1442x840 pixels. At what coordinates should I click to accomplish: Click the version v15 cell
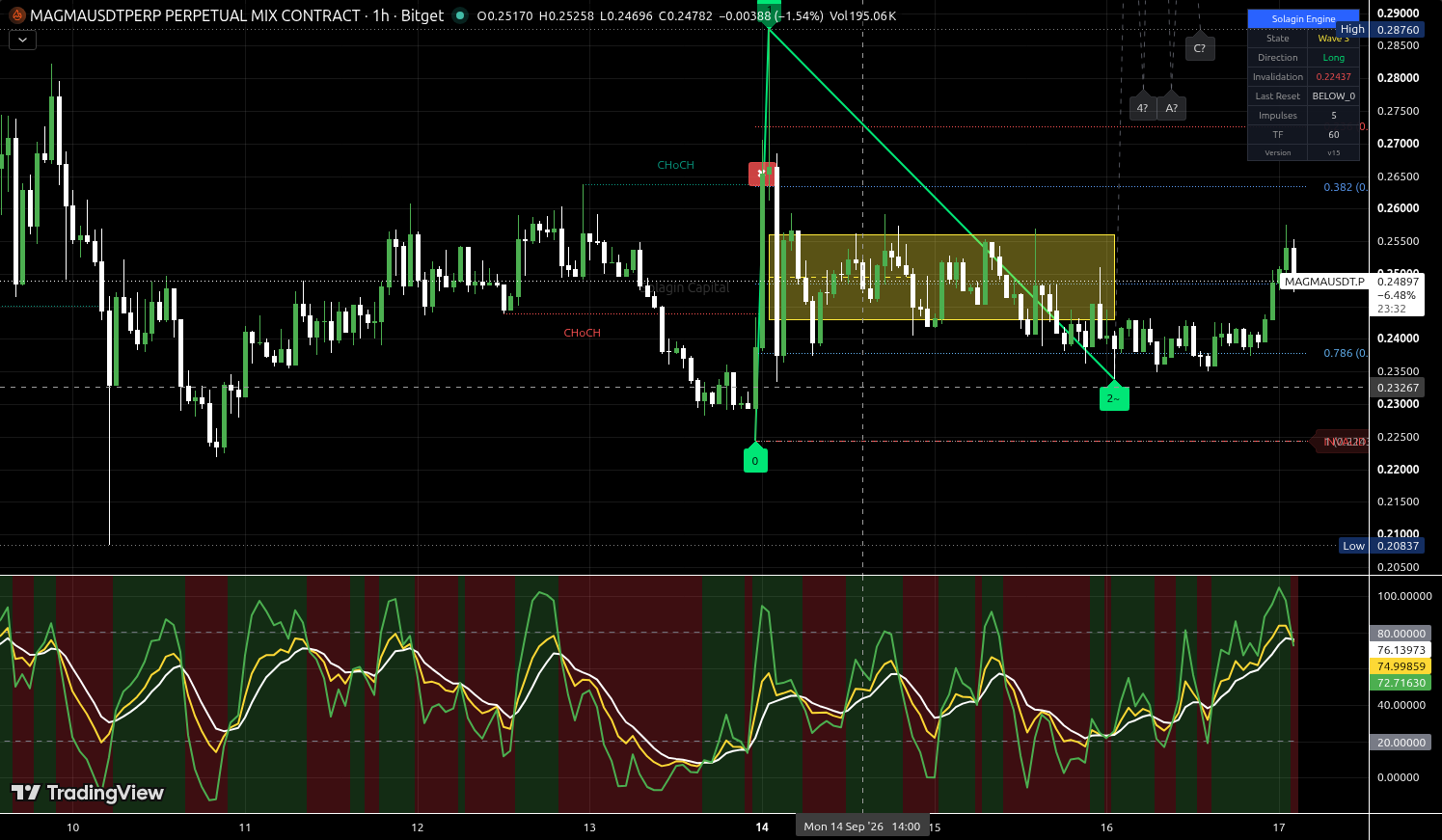click(1333, 153)
